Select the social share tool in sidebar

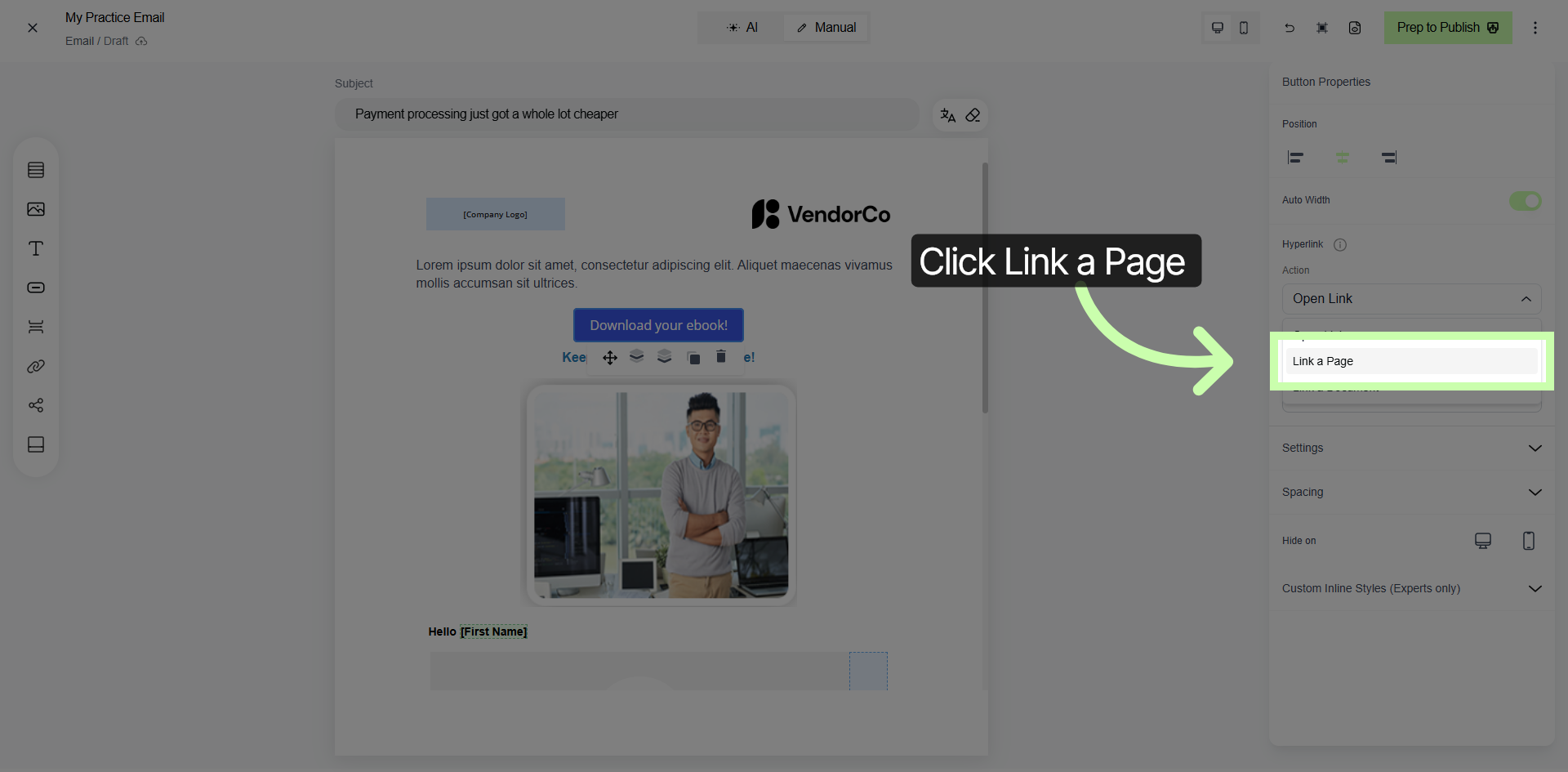[36, 405]
